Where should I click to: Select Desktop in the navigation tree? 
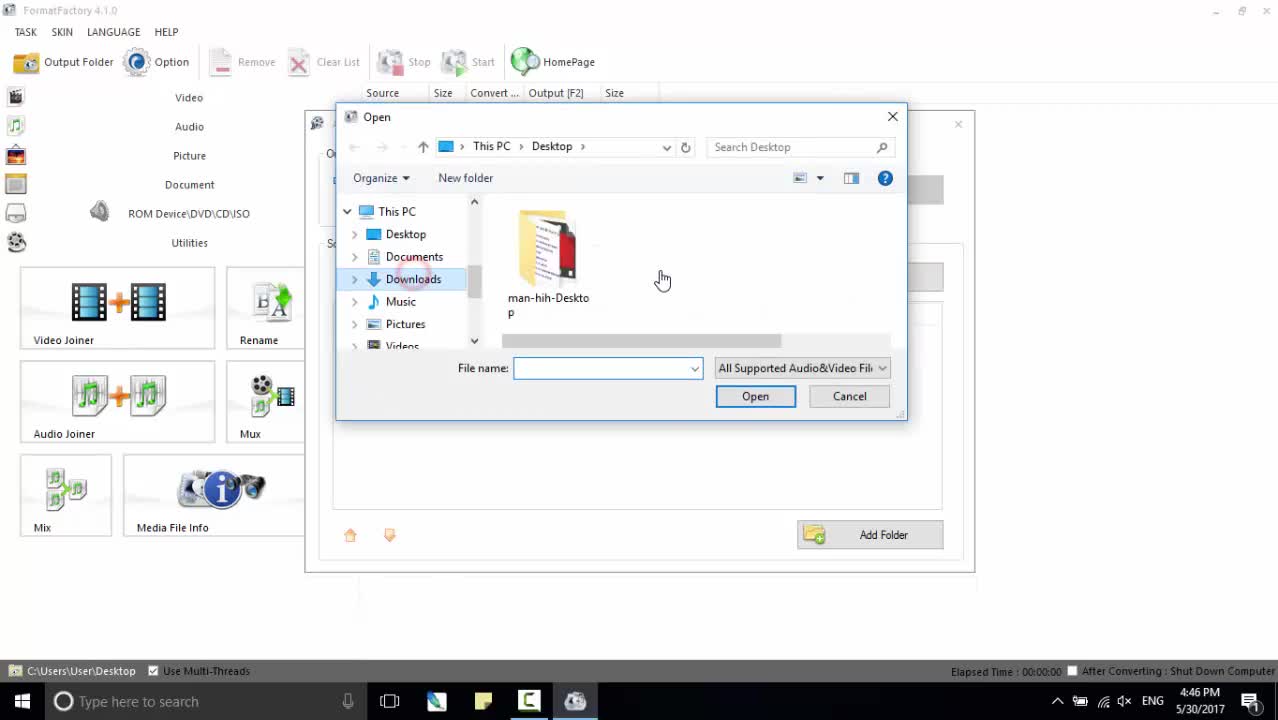[405, 234]
